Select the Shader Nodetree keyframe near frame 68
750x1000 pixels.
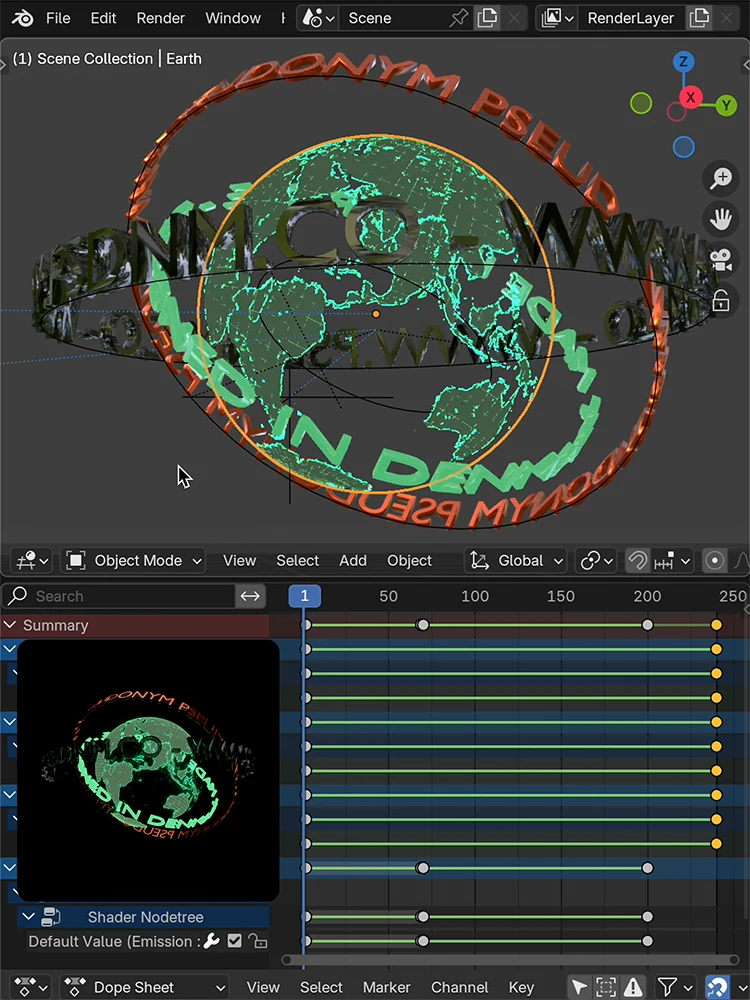tap(422, 916)
